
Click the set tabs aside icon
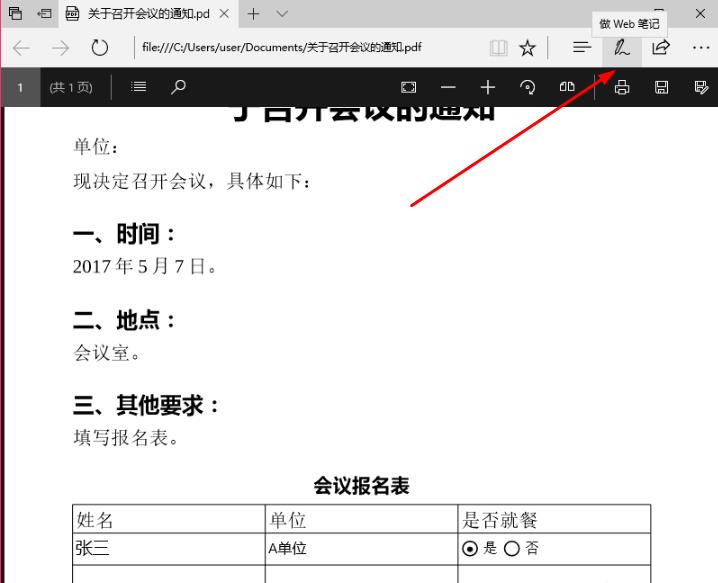[x=44, y=13]
